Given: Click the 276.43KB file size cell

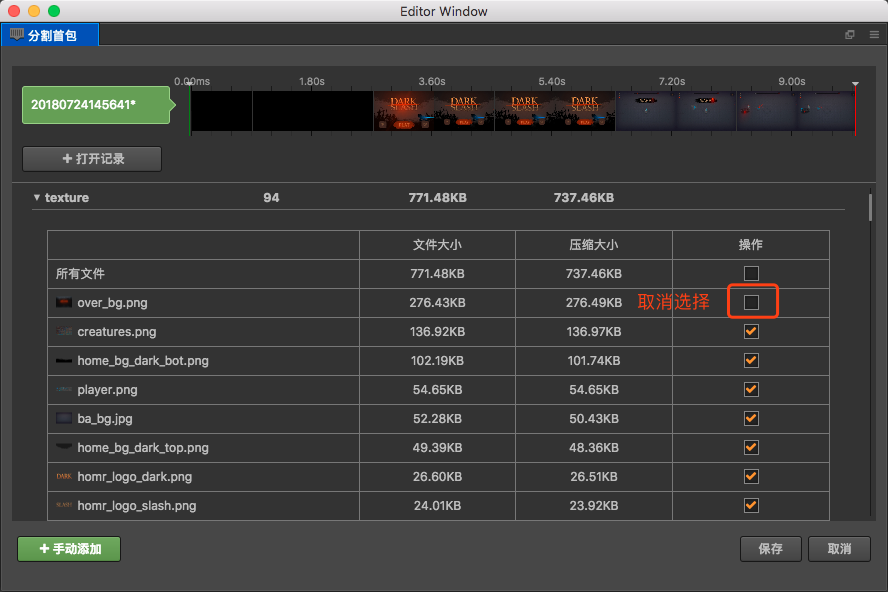Looking at the screenshot, I should click(x=437, y=303).
